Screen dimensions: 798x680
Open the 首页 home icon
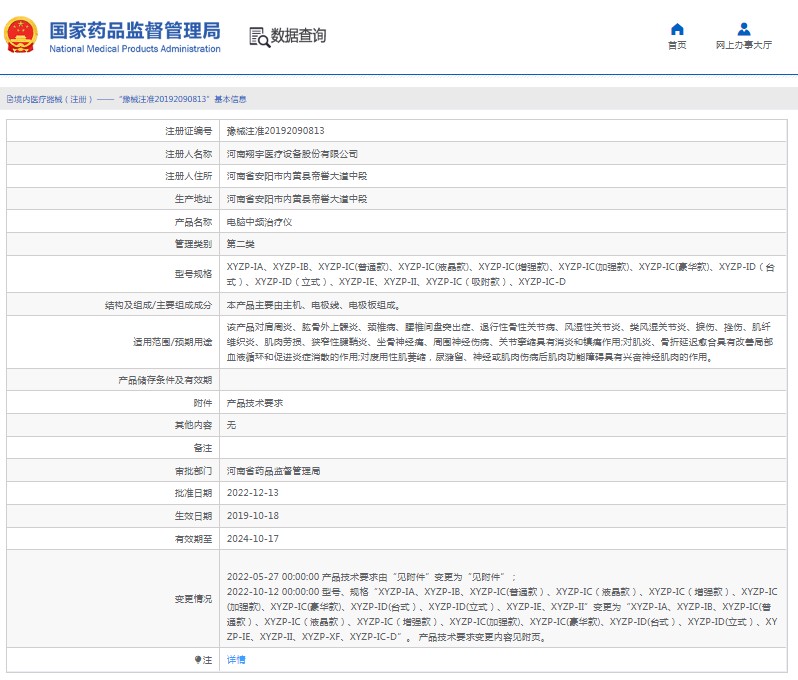[x=677, y=29]
